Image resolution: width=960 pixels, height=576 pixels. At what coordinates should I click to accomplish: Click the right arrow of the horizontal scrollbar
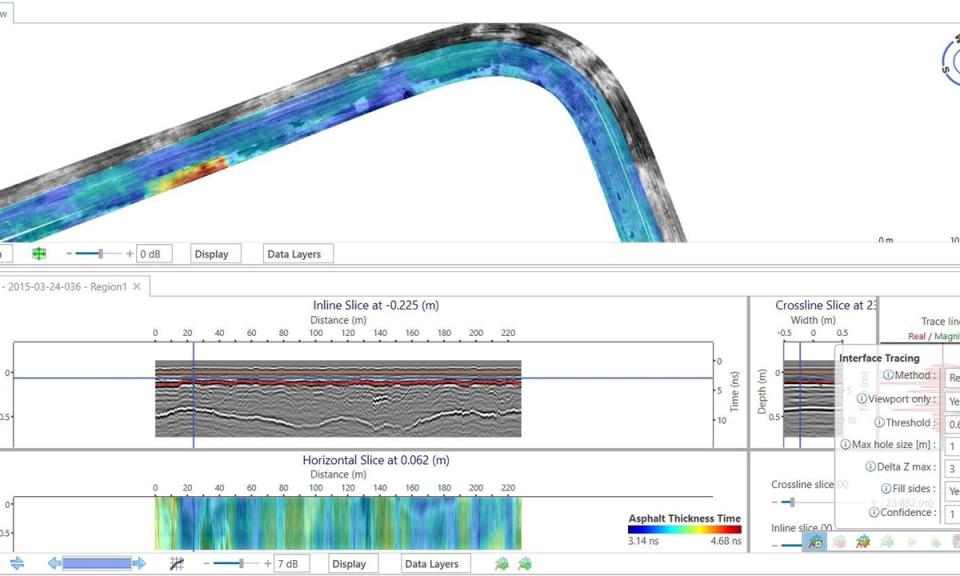point(140,563)
